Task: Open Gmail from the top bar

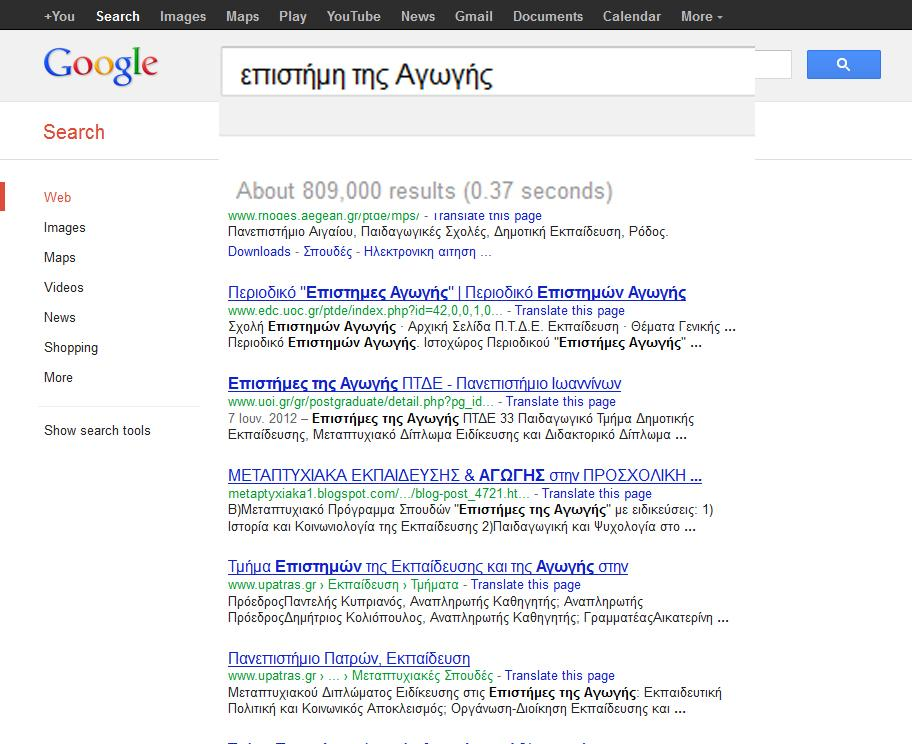Action: (473, 16)
